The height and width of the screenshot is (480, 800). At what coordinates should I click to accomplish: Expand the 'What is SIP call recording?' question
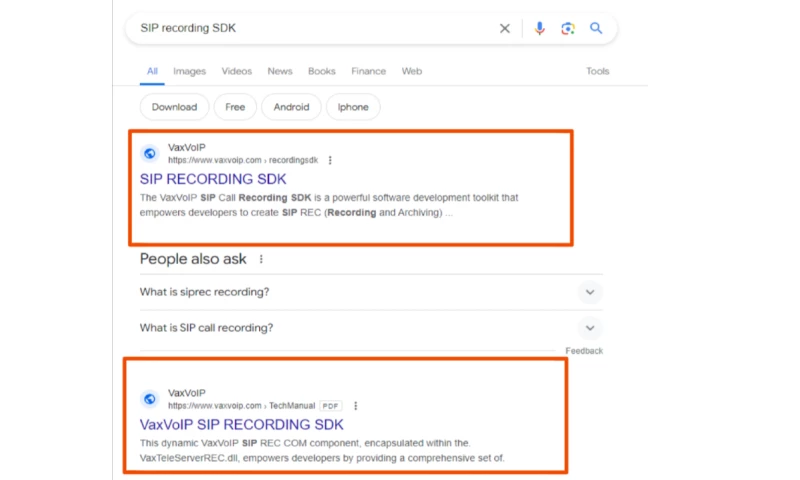371,328
